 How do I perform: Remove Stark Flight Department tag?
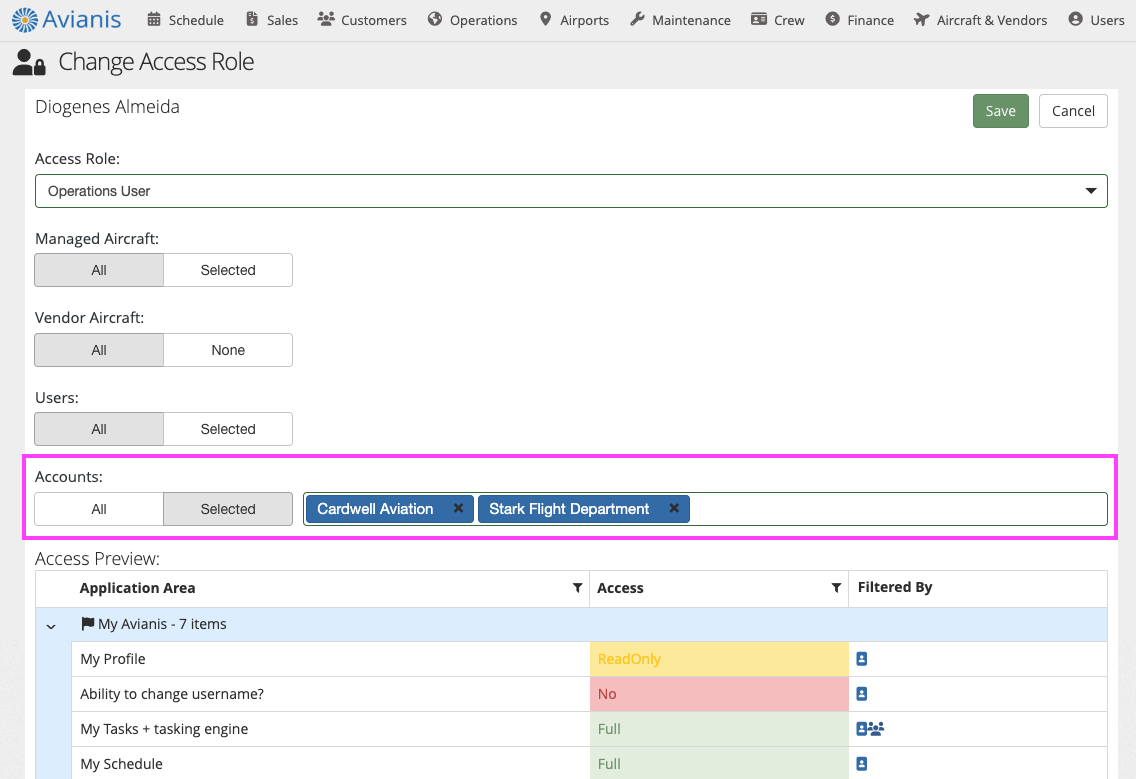click(674, 508)
